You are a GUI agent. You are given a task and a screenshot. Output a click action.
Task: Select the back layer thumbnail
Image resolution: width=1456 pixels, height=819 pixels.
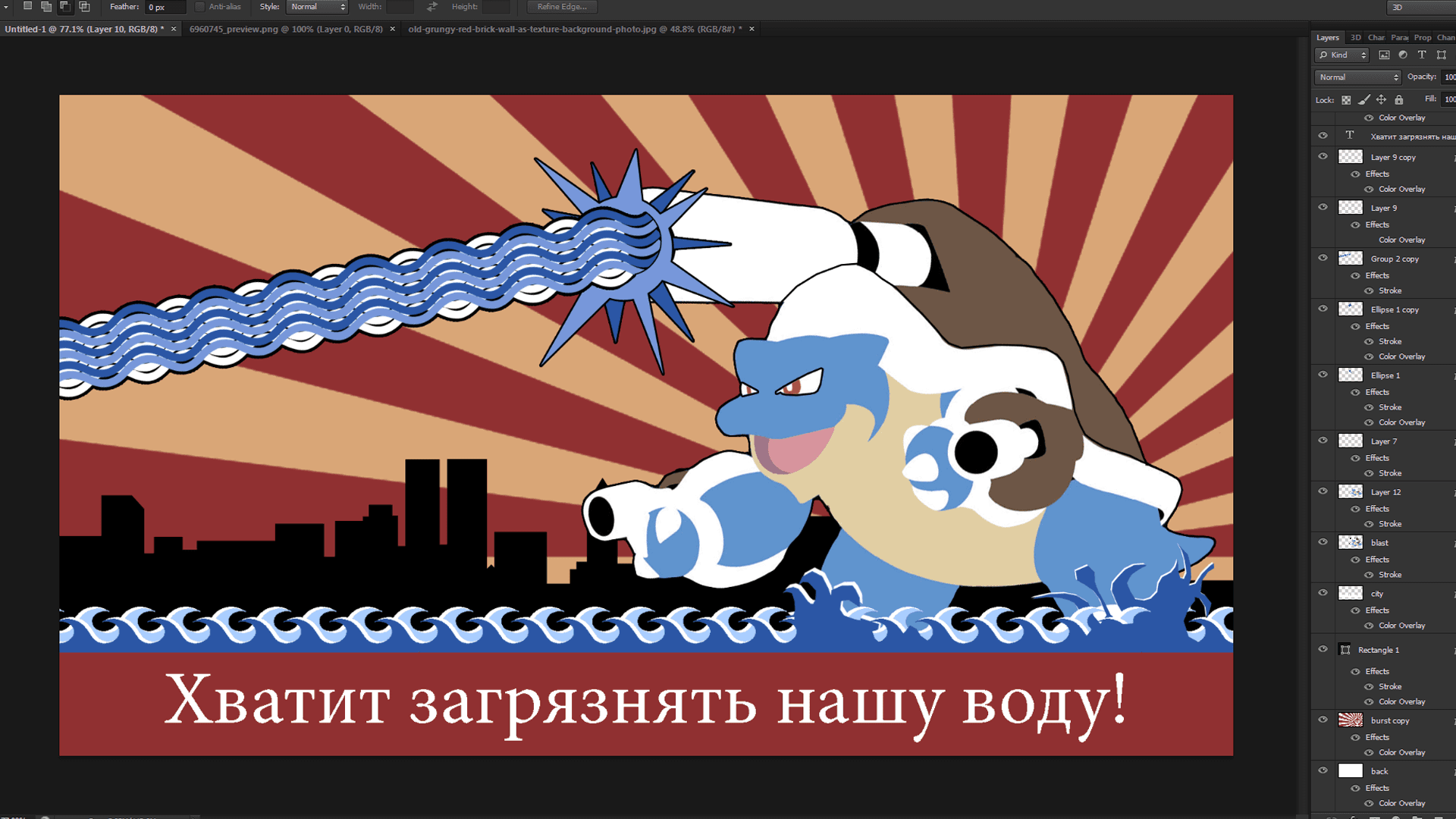tap(1350, 770)
